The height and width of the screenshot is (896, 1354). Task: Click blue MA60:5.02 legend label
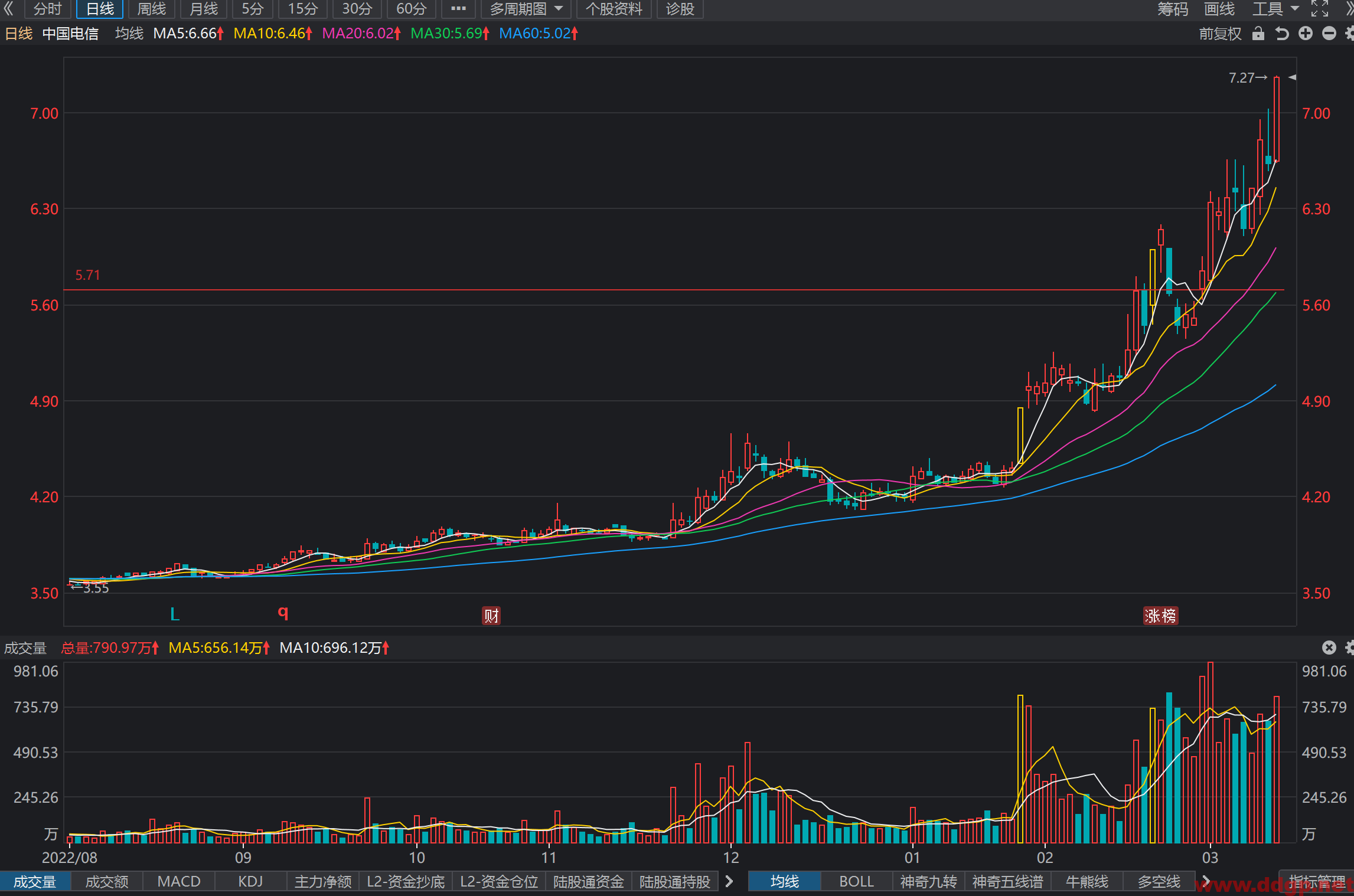pyautogui.click(x=539, y=34)
